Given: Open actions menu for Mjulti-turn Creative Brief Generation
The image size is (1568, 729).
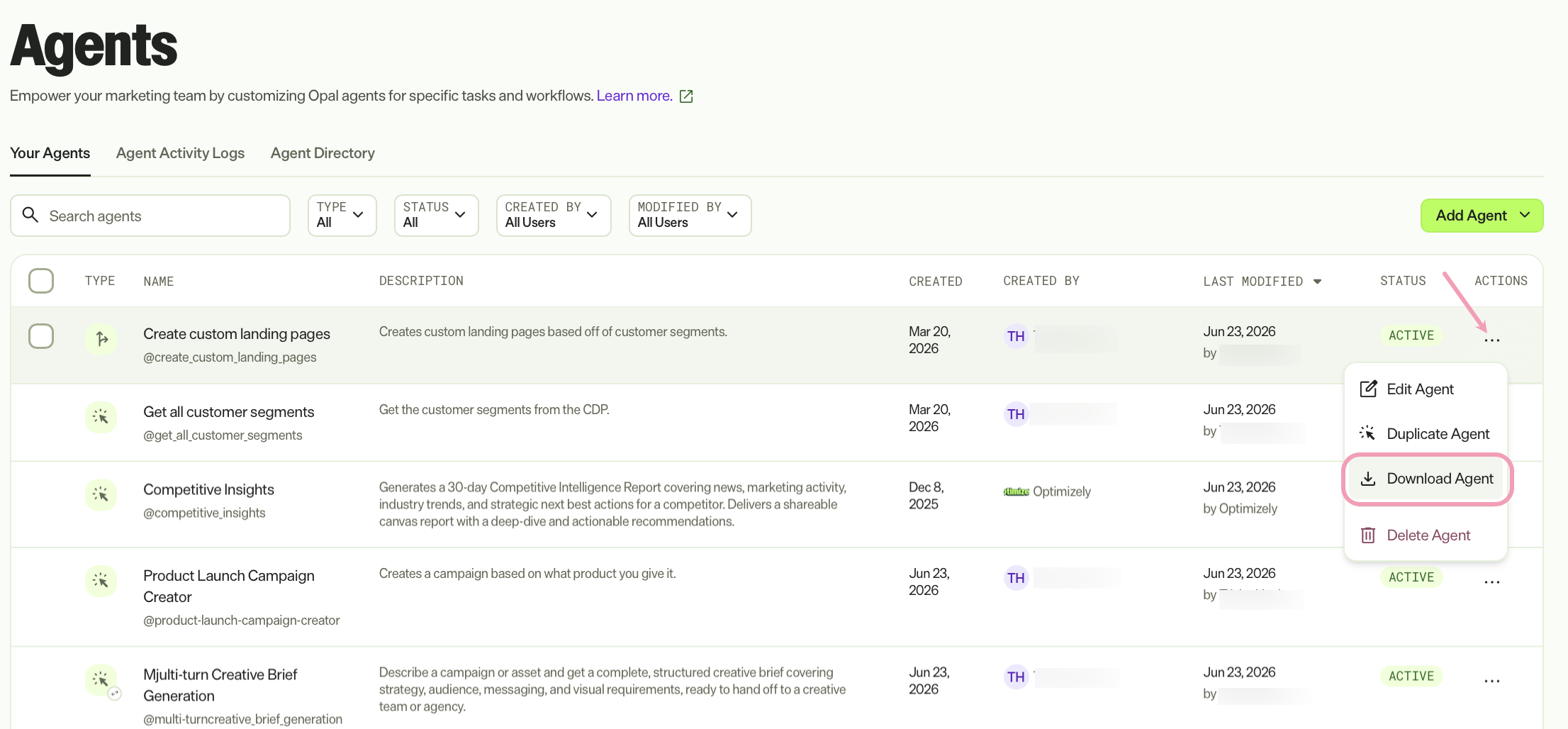Looking at the screenshot, I should click(x=1492, y=681).
